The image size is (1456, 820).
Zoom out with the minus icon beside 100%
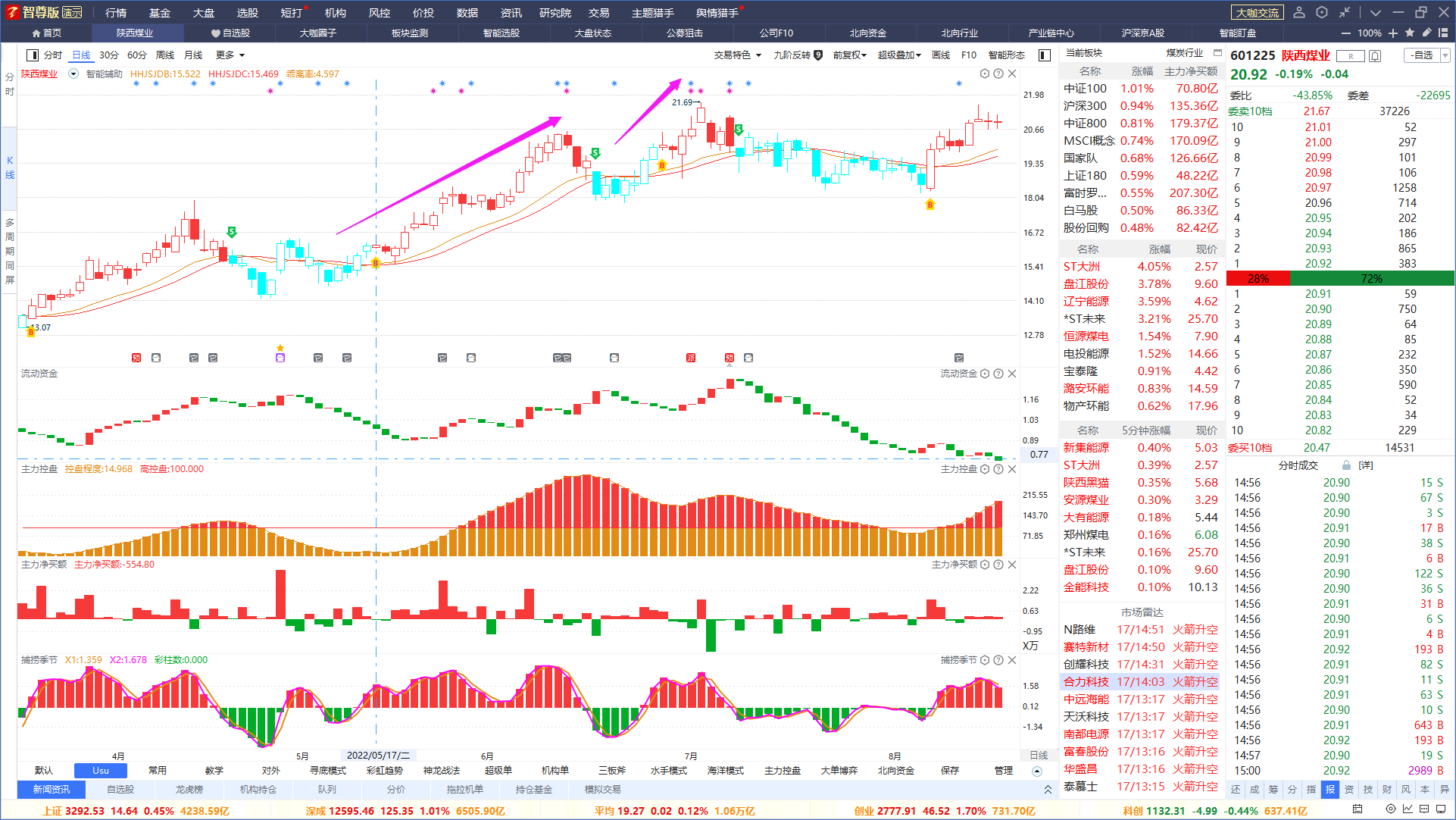1345,33
